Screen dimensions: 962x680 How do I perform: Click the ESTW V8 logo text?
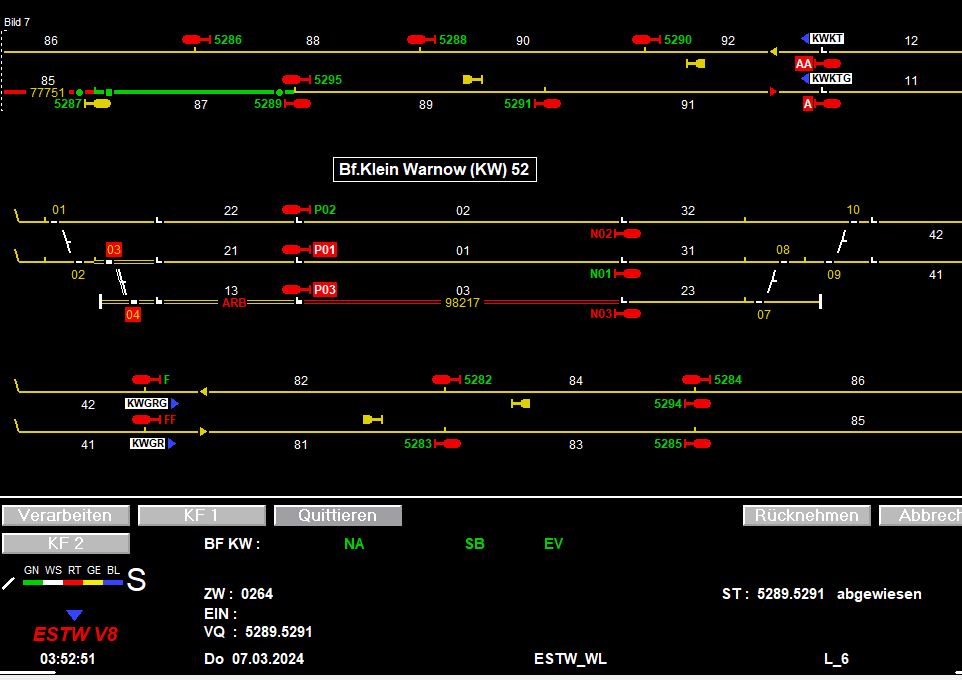[75, 634]
